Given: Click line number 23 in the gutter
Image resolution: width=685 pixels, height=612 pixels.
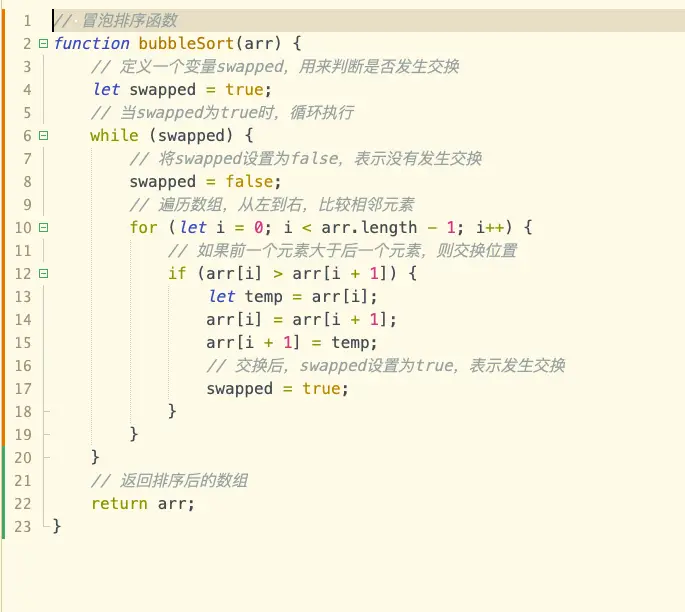Looking at the screenshot, I should click(23, 527).
